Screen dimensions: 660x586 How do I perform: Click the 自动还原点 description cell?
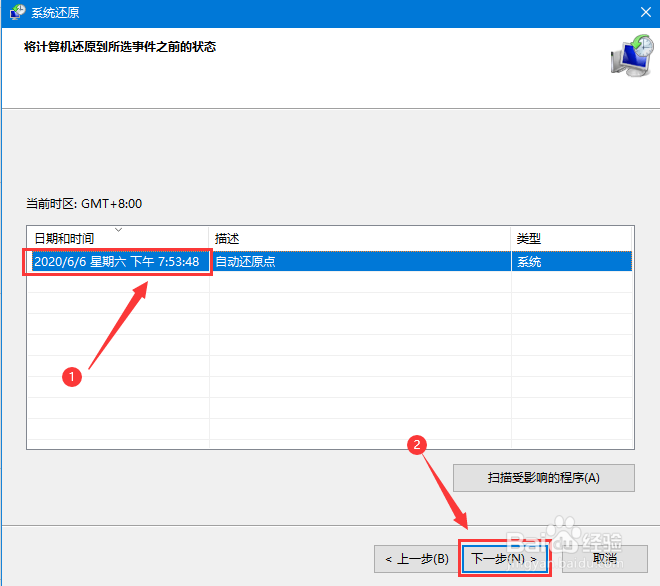tap(245, 261)
